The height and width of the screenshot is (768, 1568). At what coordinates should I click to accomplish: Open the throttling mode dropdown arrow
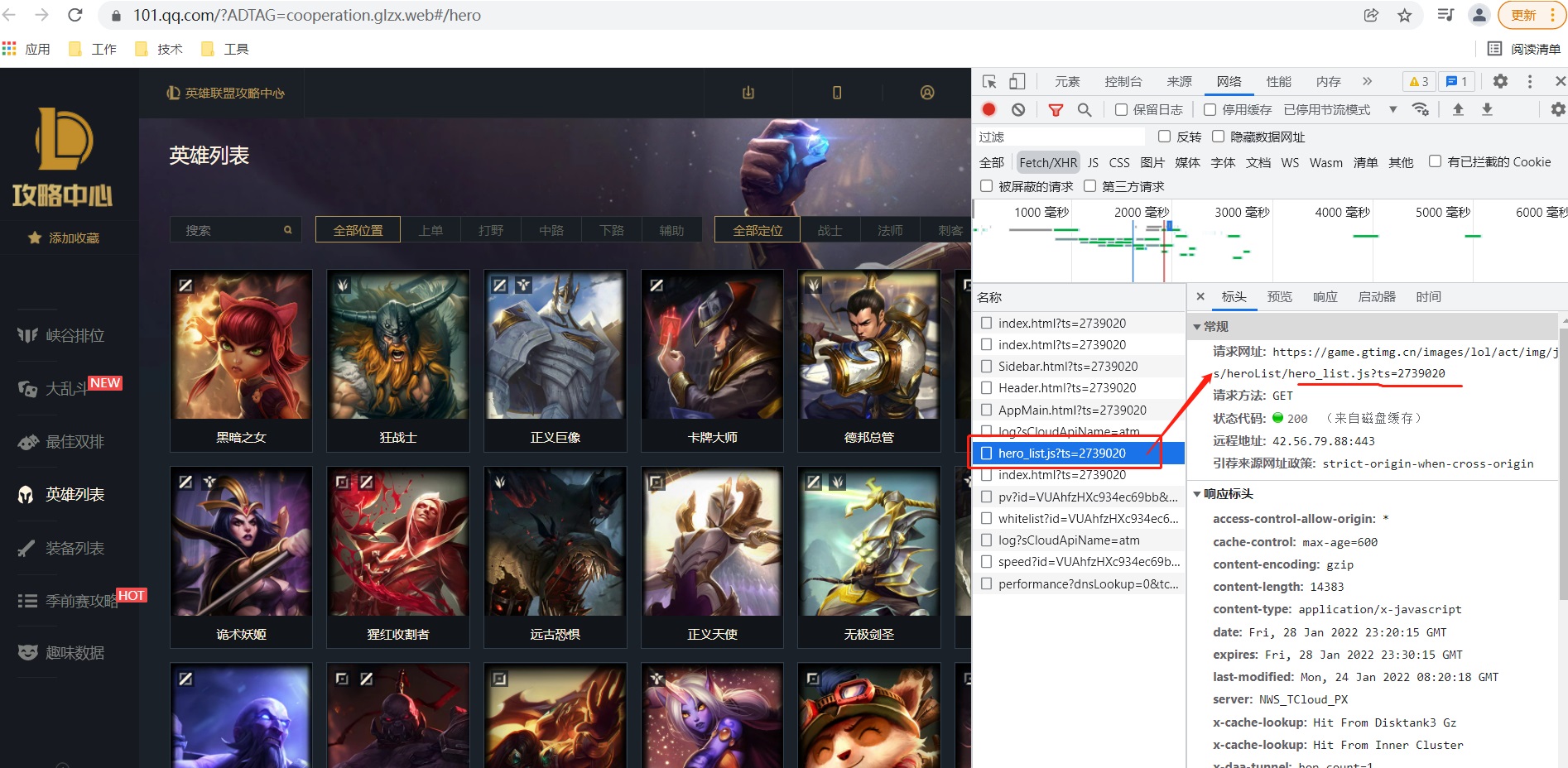(x=1392, y=109)
